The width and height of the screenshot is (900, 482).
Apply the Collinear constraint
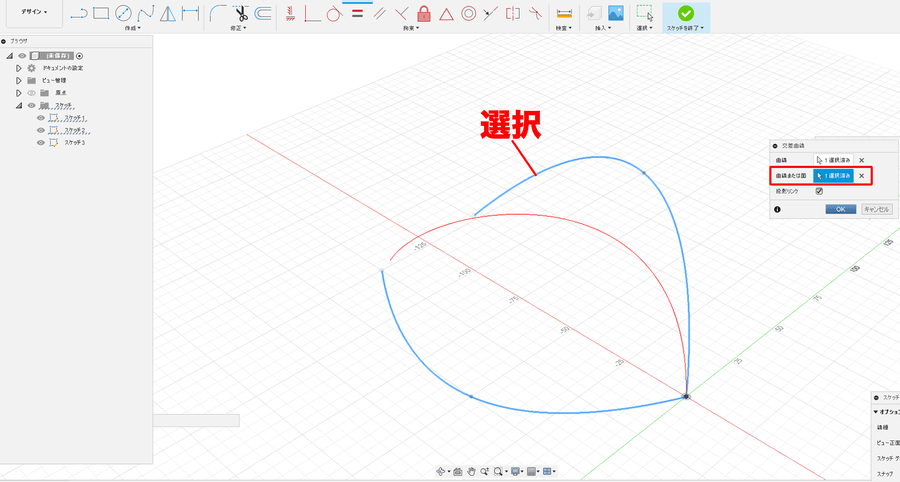click(490, 13)
